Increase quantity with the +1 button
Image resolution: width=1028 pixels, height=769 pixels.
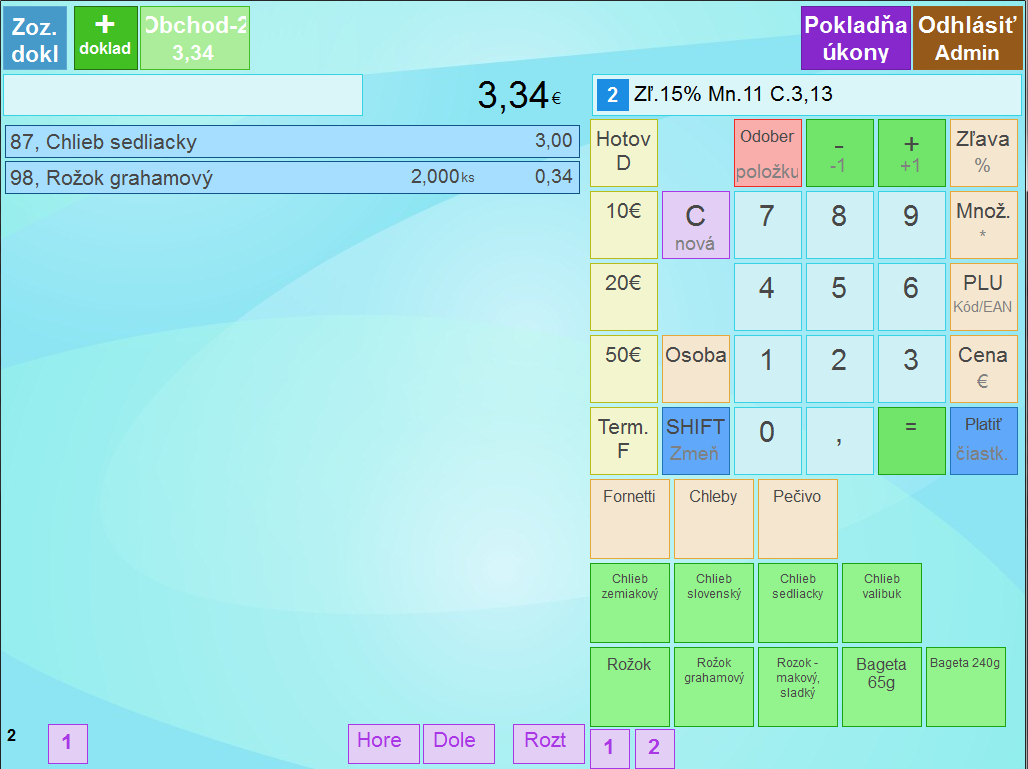pos(911,153)
